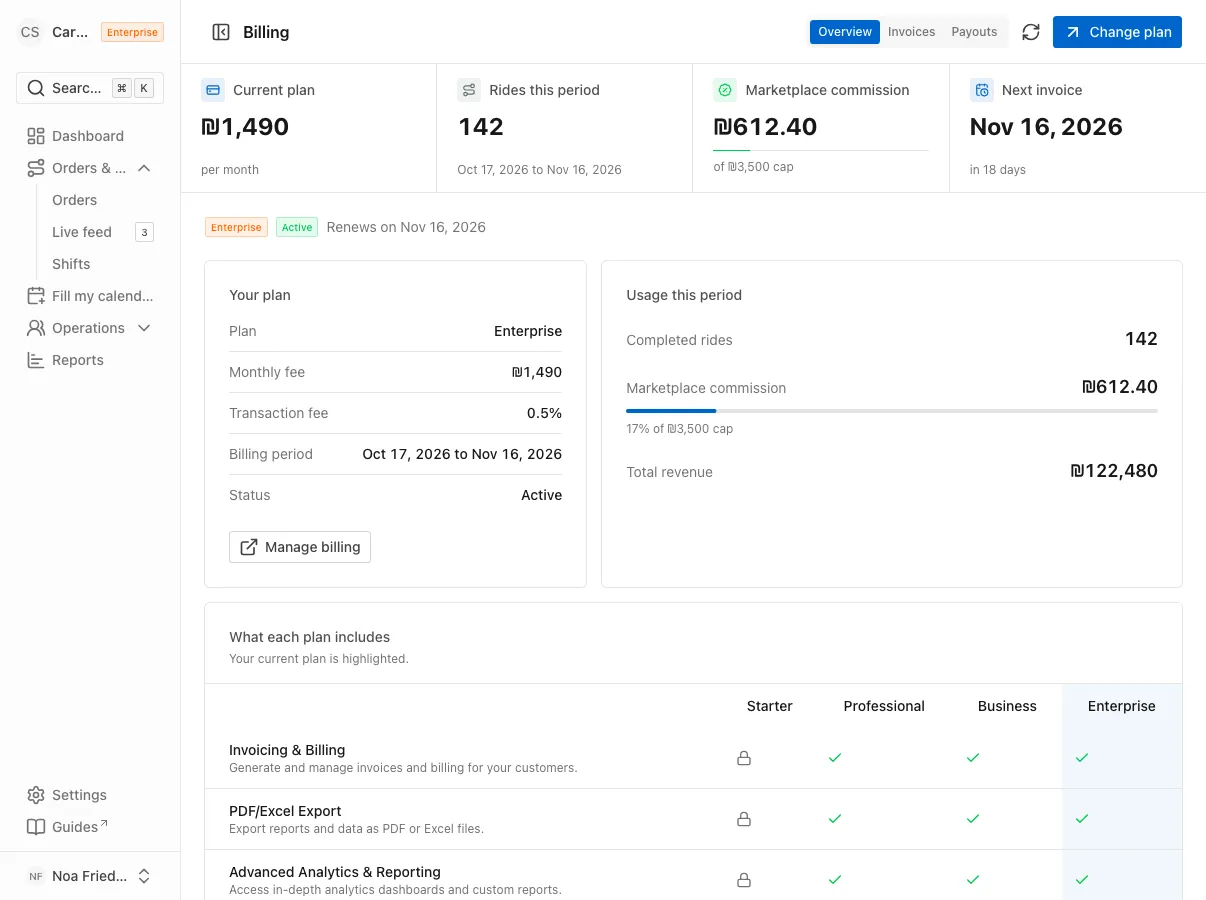Screen dimensions: 1206x900
Task: Click the Operations people icon
Action: 36,328
